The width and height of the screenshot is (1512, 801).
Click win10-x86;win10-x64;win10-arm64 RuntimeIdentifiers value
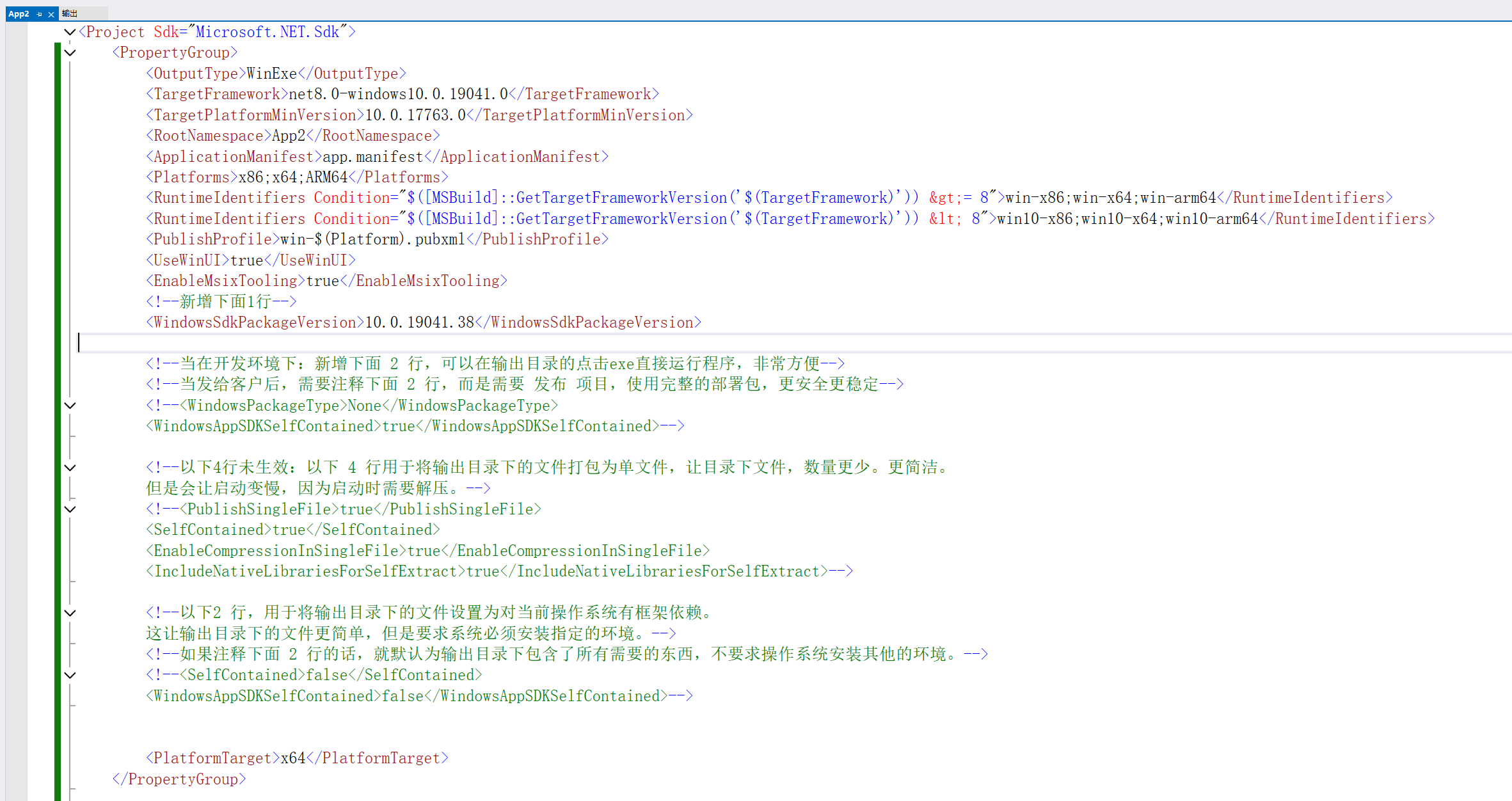click(1127, 219)
